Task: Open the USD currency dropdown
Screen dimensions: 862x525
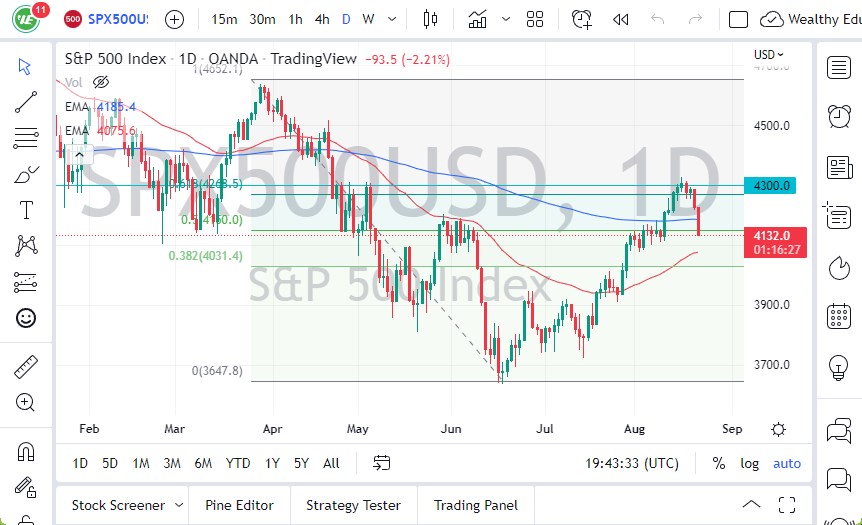Action: point(768,54)
